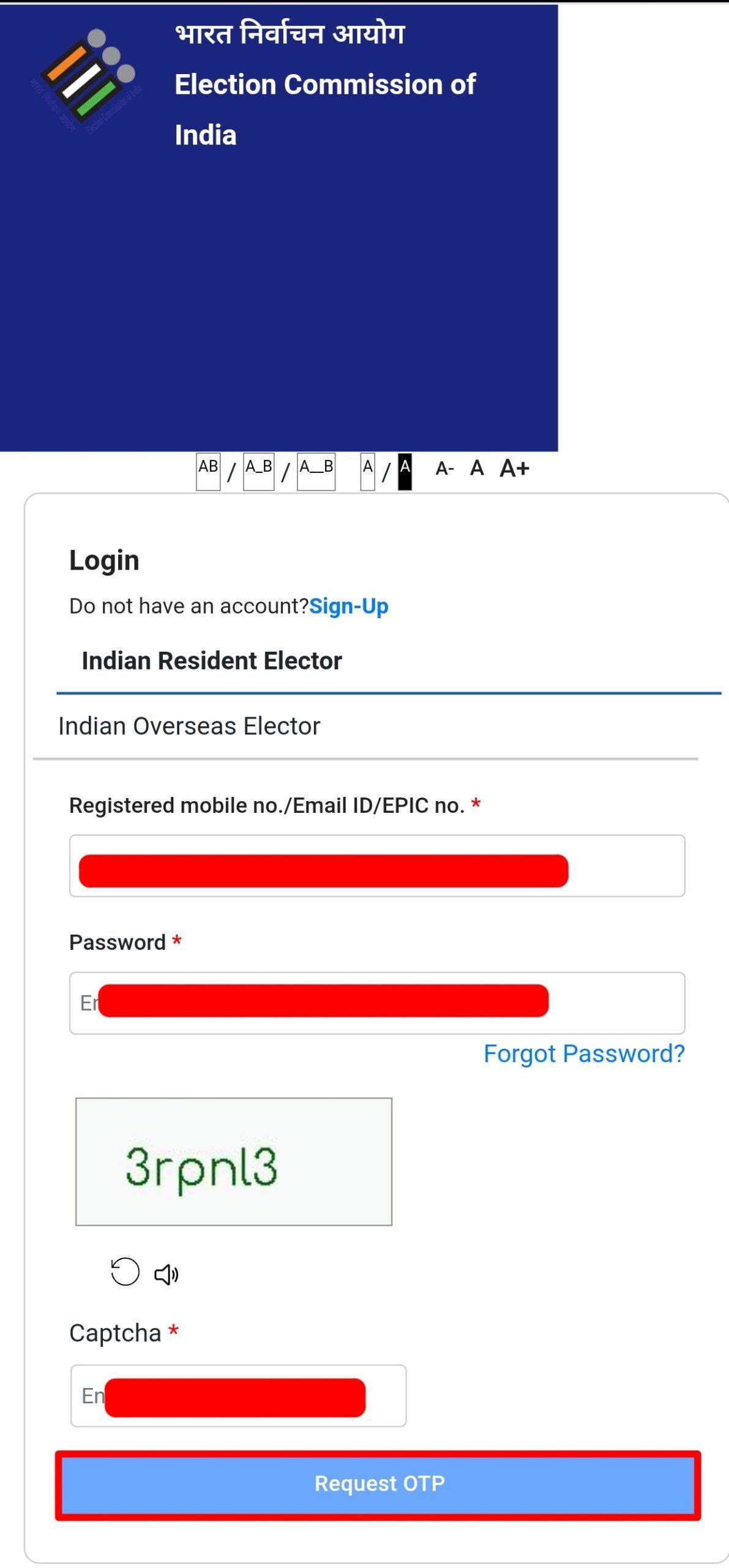Switch to light contrast theme (white A)
This screenshot has height=1568, width=729.
(x=367, y=472)
